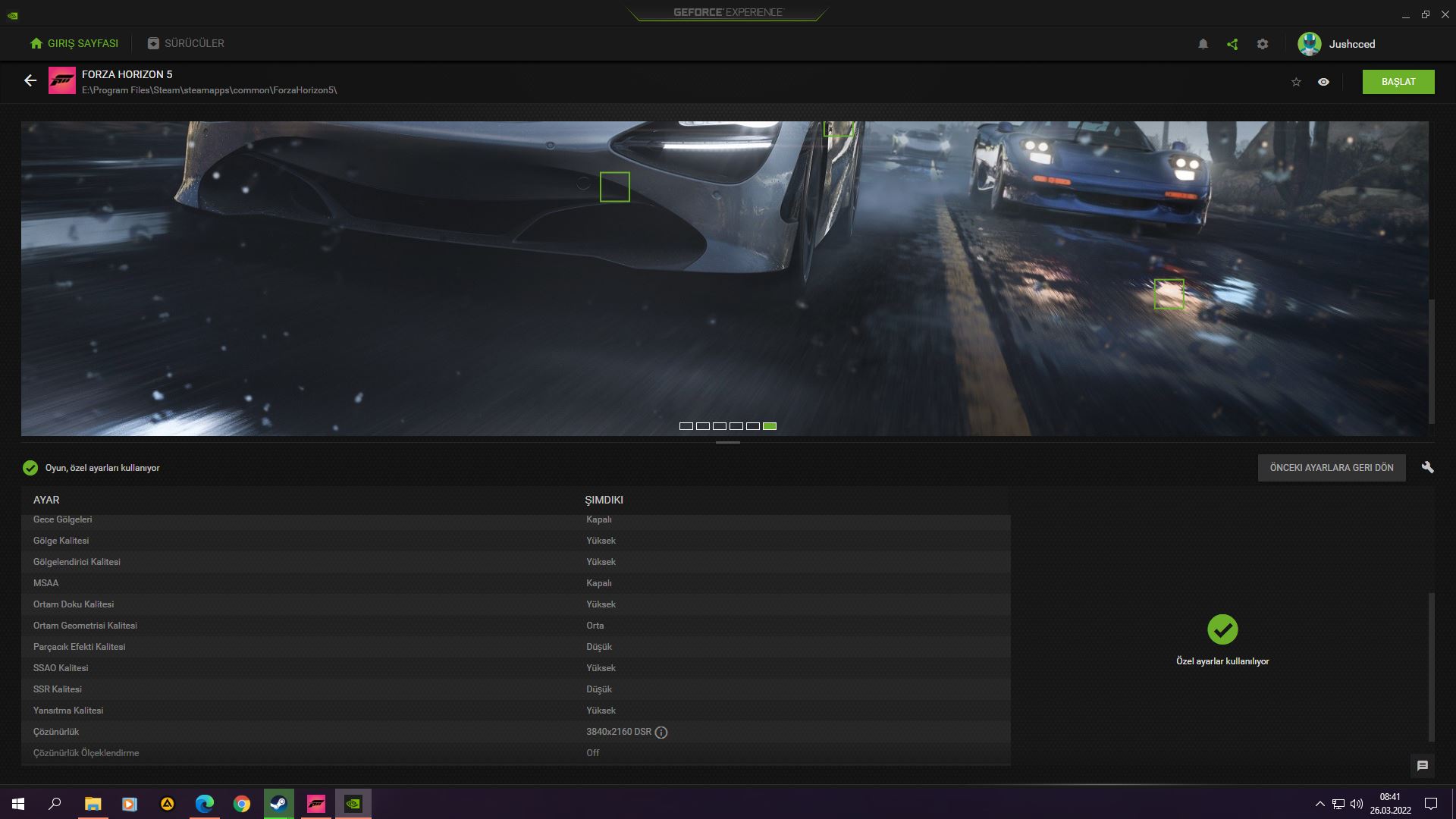This screenshot has width=1456, height=819.
Task: Go to Giriş Sayfası tab
Action: pyautogui.click(x=74, y=43)
